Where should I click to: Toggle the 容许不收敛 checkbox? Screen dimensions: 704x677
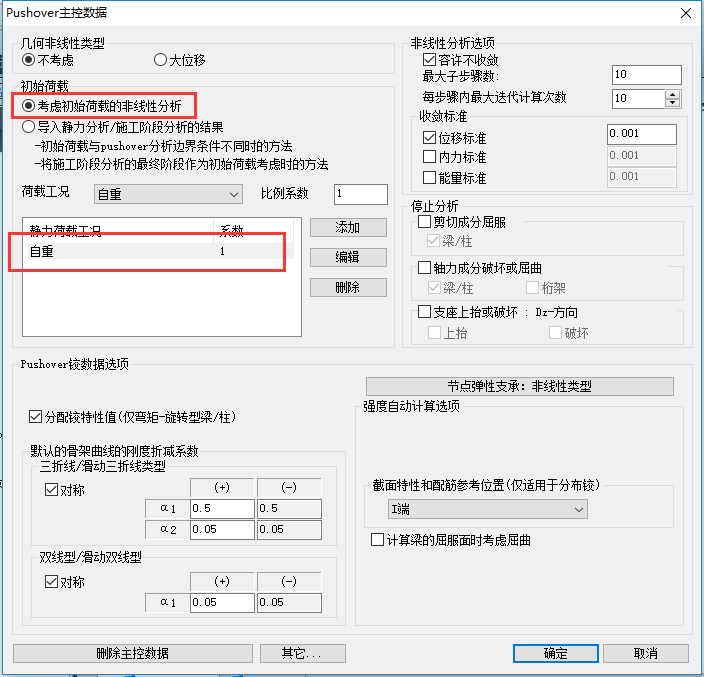[430, 60]
